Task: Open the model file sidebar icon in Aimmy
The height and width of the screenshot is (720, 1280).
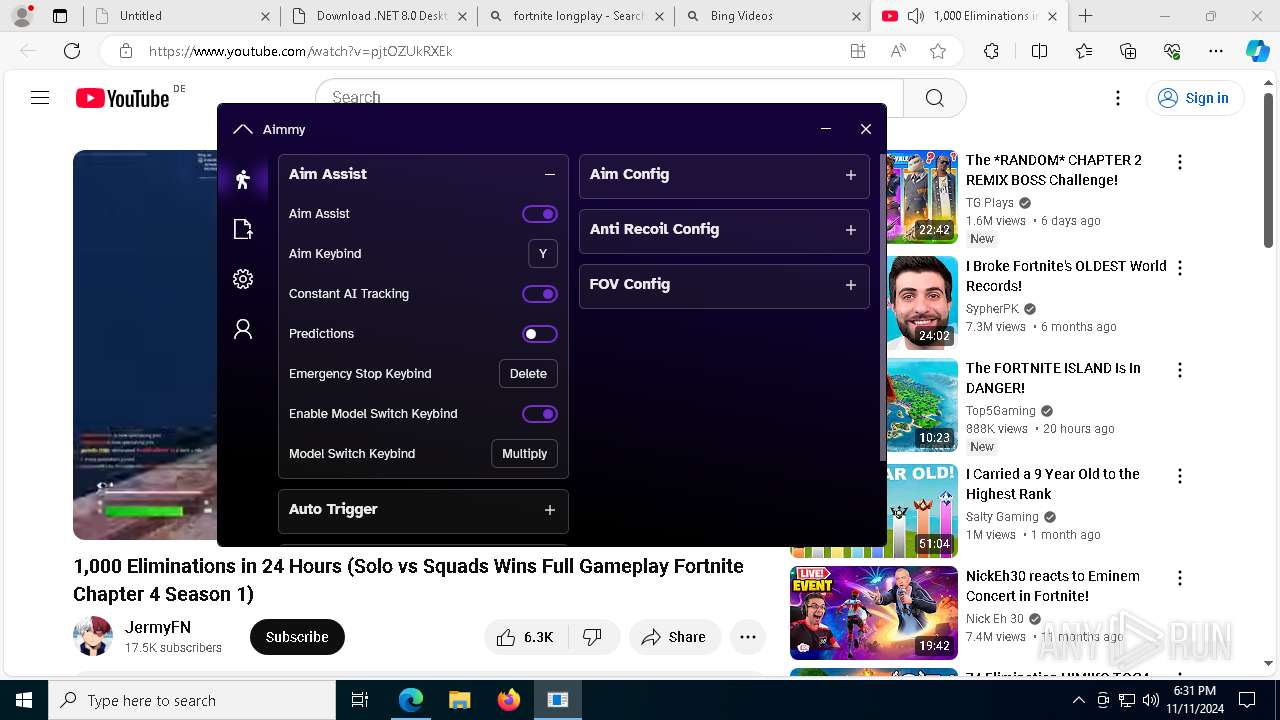Action: coord(242,229)
